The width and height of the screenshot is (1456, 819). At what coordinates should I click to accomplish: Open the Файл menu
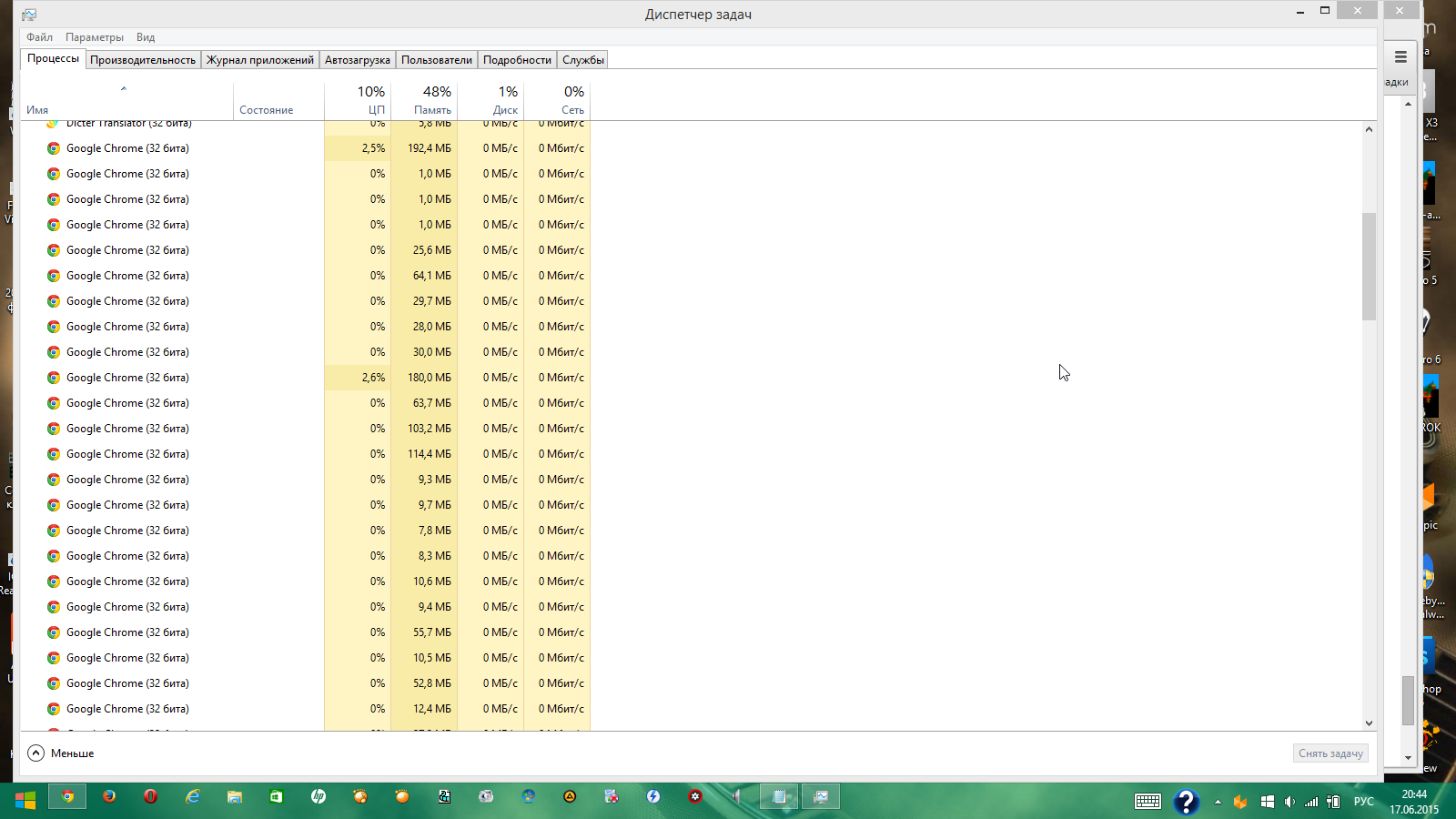[x=39, y=37]
